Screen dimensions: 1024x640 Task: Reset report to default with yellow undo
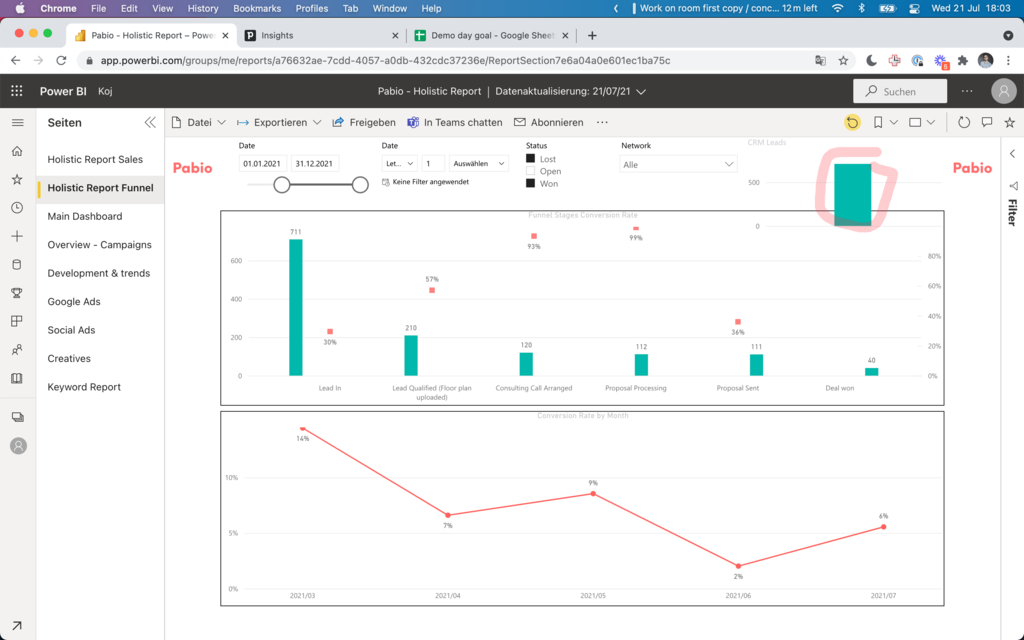point(852,122)
